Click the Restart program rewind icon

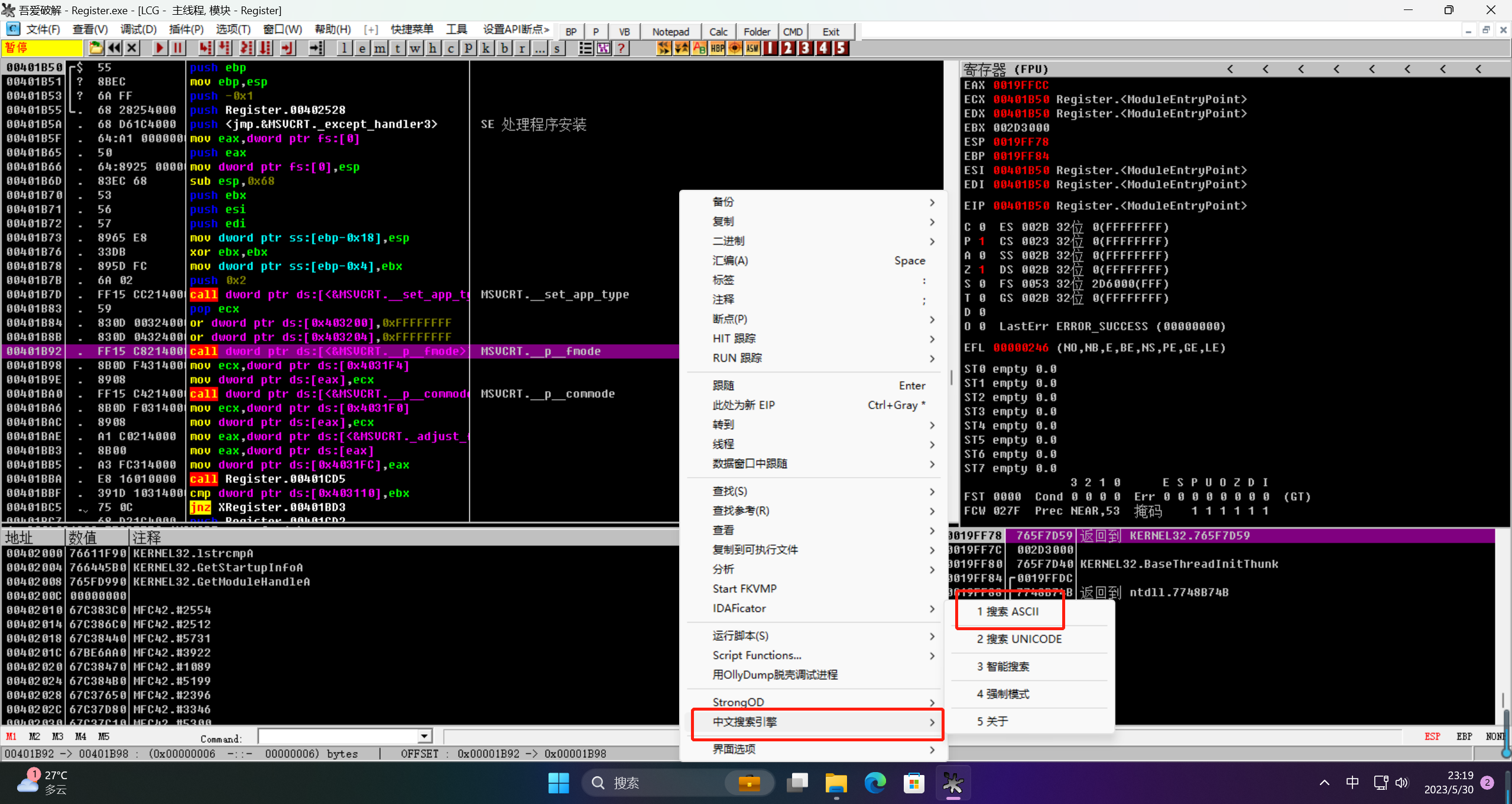point(114,48)
